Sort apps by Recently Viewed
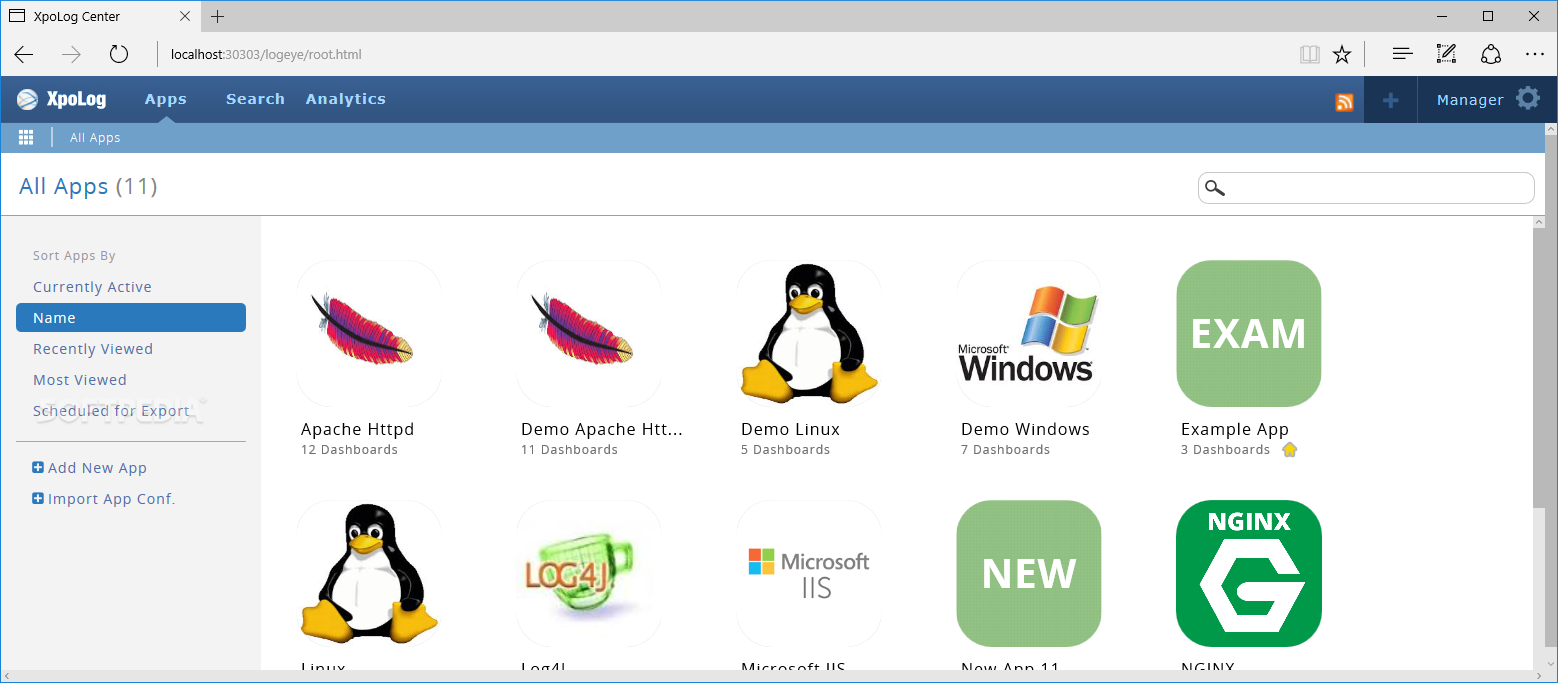This screenshot has height=683, width=1558. point(93,349)
